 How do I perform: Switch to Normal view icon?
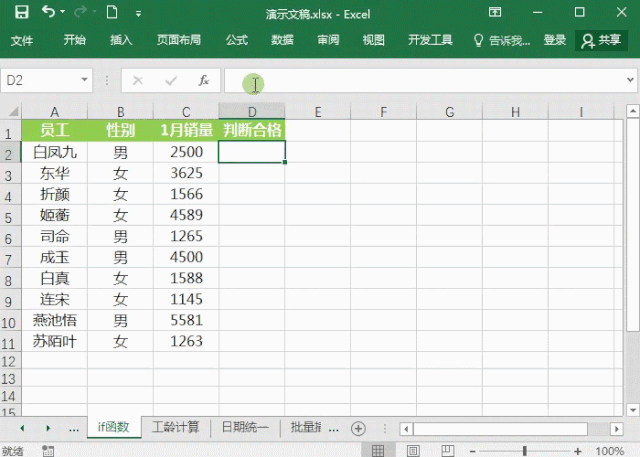coord(378,450)
